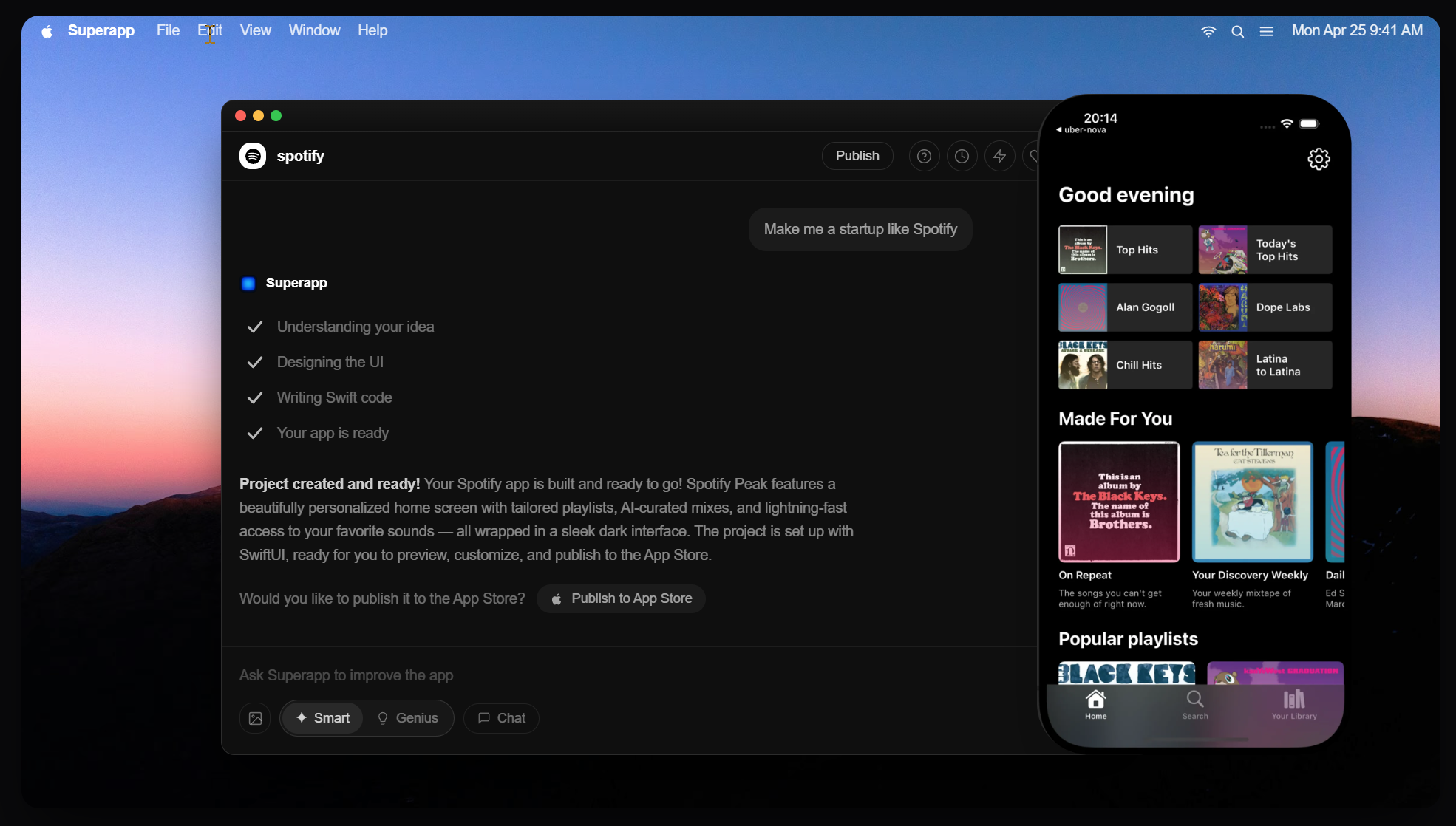The width and height of the screenshot is (1456, 826).
Task: Open Control Center menu bar icon
Action: (1266, 31)
